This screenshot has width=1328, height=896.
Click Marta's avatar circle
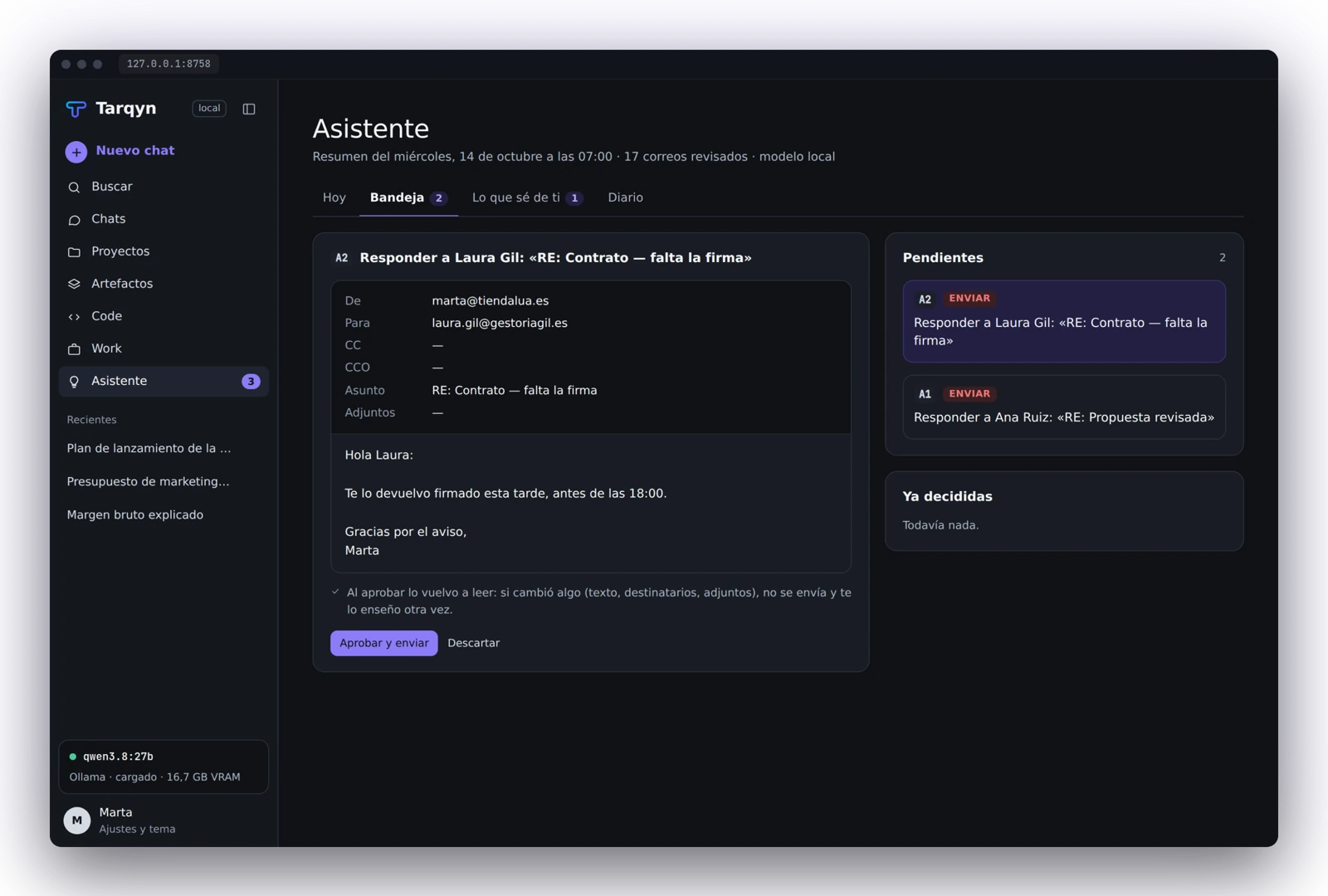pyautogui.click(x=77, y=821)
